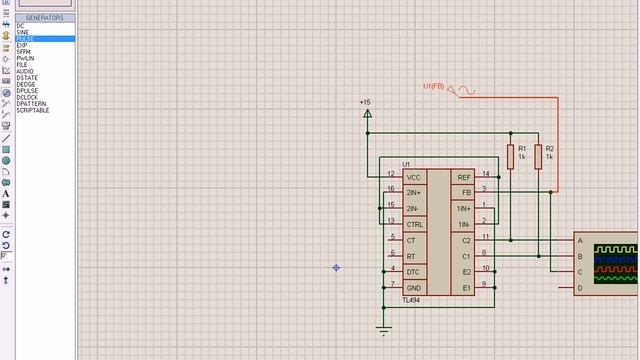Screen dimensions: 640x360
Task: Click the active Generator mode icon
Action: pos(6,93)
